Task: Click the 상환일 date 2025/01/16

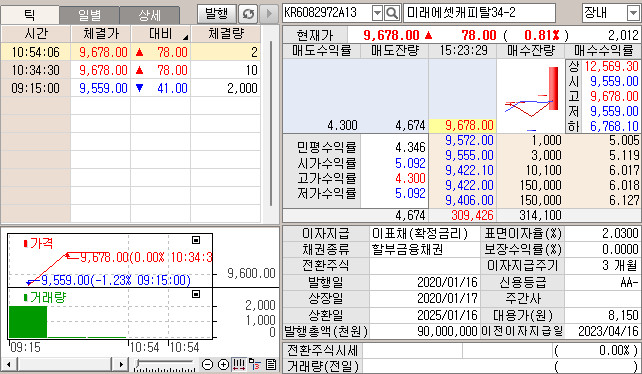Action: [447, 315]
